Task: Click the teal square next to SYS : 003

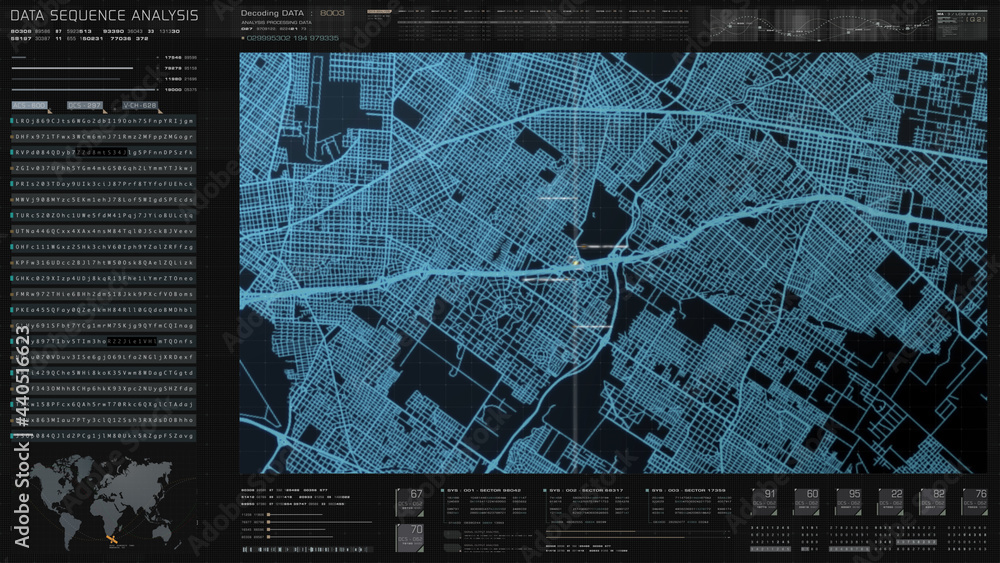Action: click(x=647, y=490)
